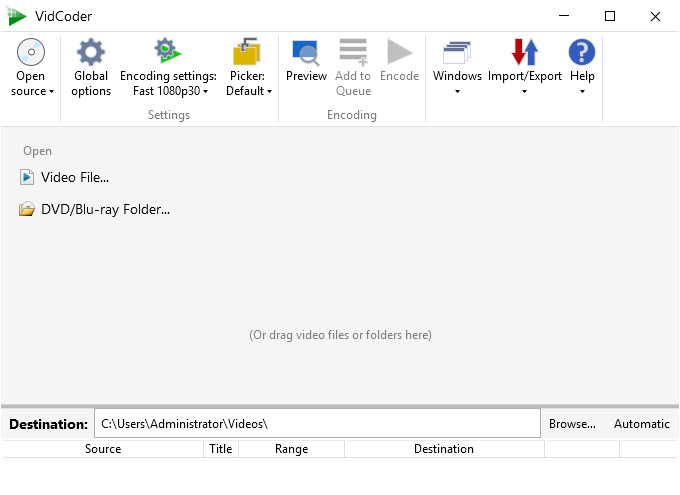Click the Source column header

(103, 449)
